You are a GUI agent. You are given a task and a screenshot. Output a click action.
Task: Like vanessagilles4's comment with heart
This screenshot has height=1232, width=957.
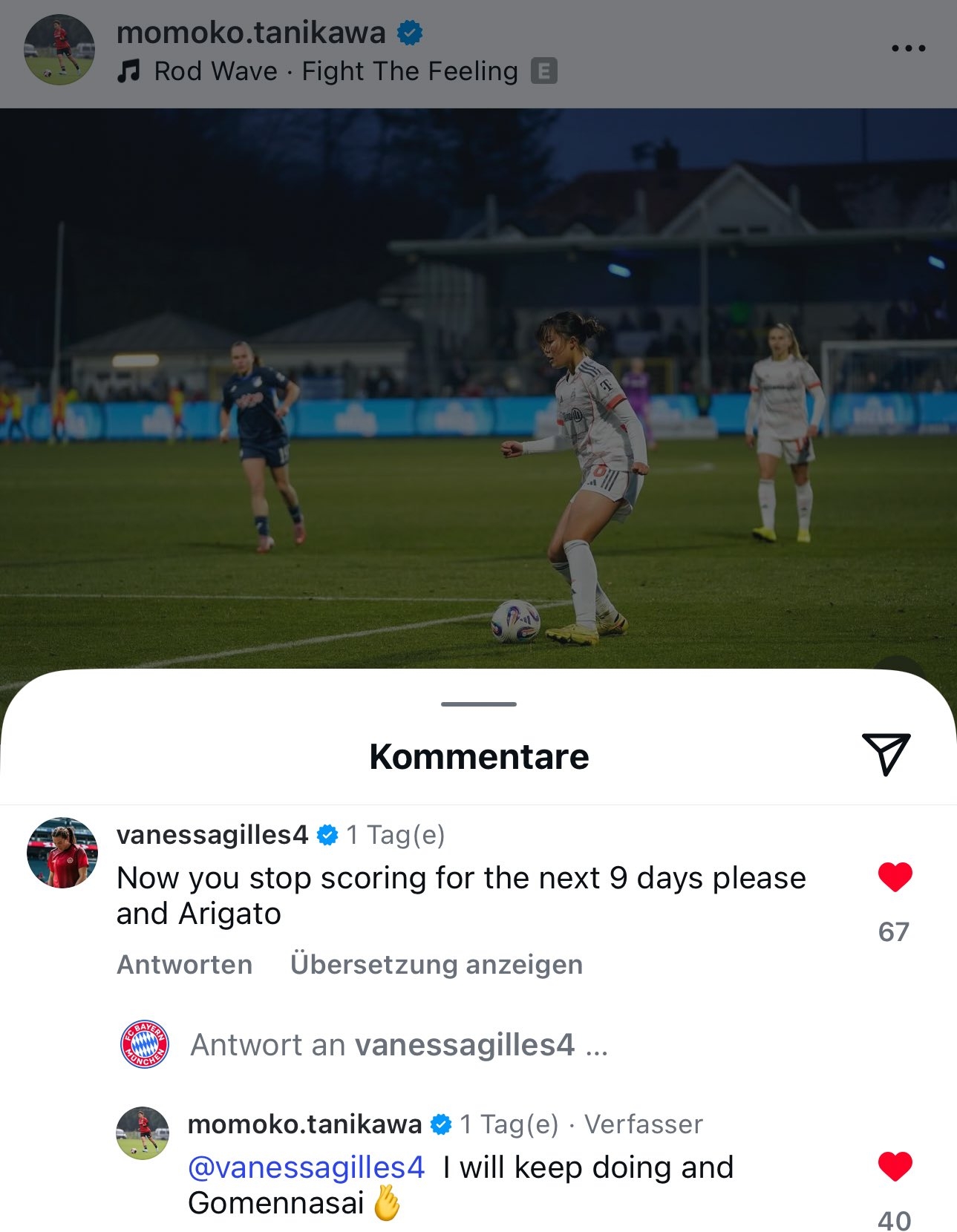pyautogui.click(x=895, y=877)
